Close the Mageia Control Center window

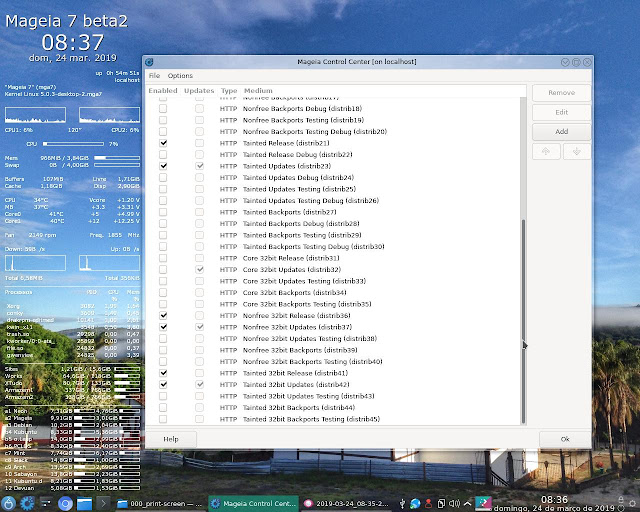click(587, 62)
